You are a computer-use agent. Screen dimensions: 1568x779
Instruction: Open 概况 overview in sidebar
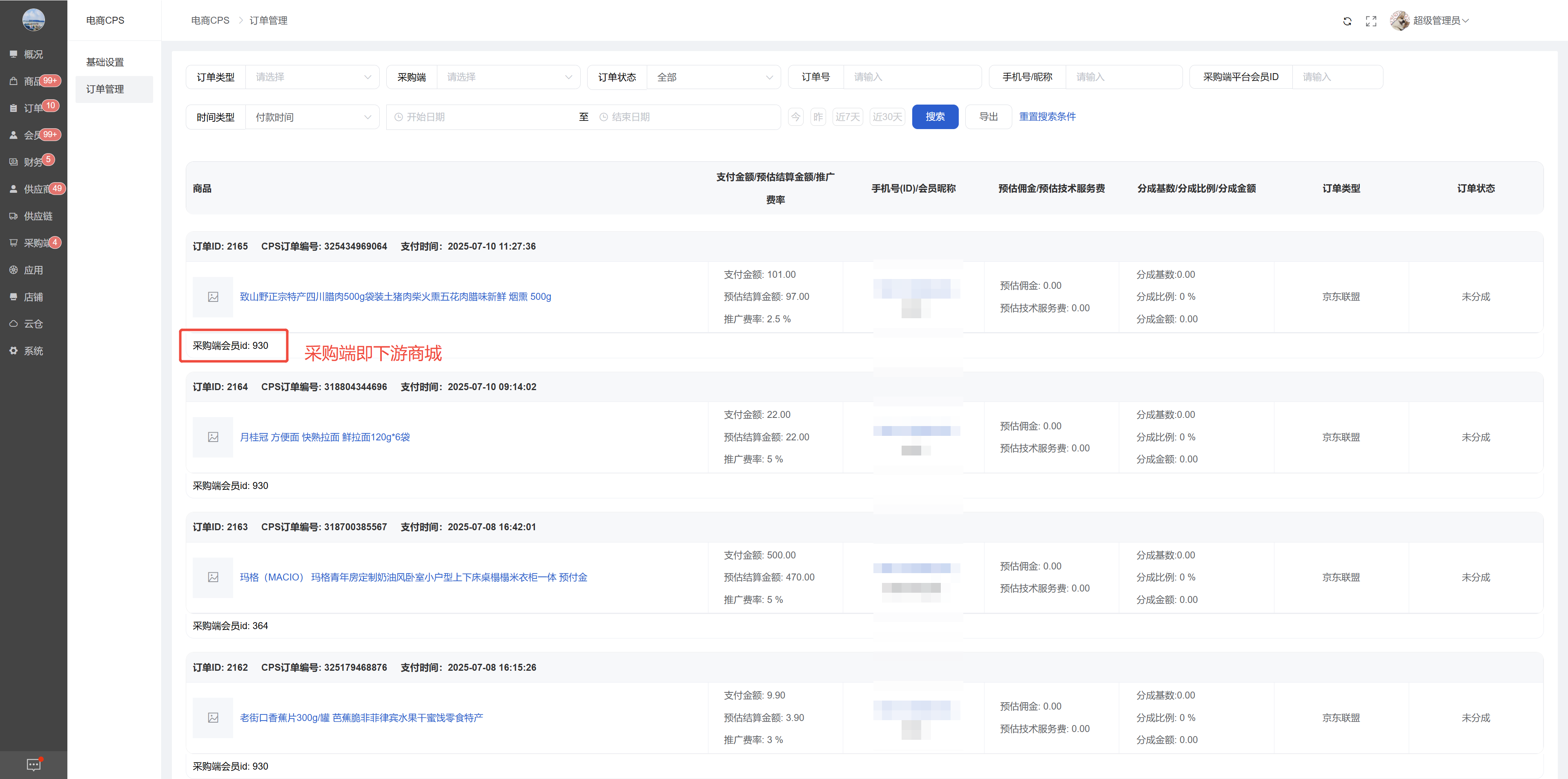(33, 54)
